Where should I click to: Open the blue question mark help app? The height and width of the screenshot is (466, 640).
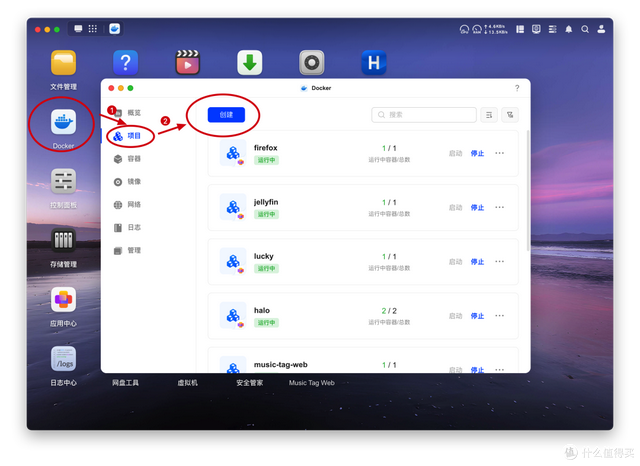coord(125,62)
